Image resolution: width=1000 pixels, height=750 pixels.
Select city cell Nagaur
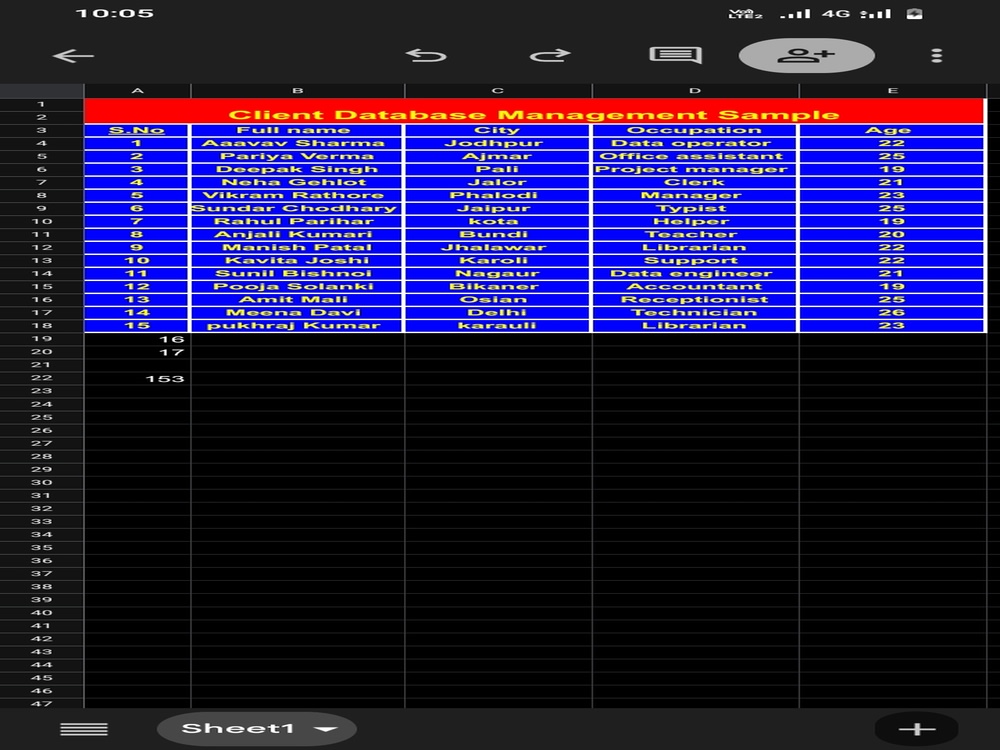point(498,274)
